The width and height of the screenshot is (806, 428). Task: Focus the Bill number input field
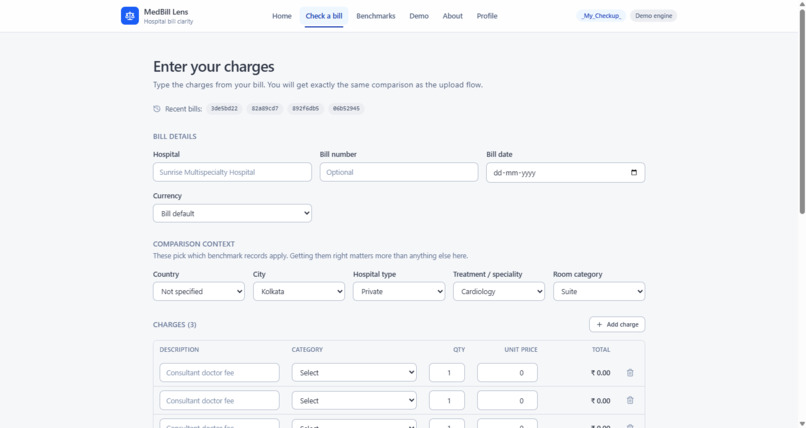click(399, 172)
